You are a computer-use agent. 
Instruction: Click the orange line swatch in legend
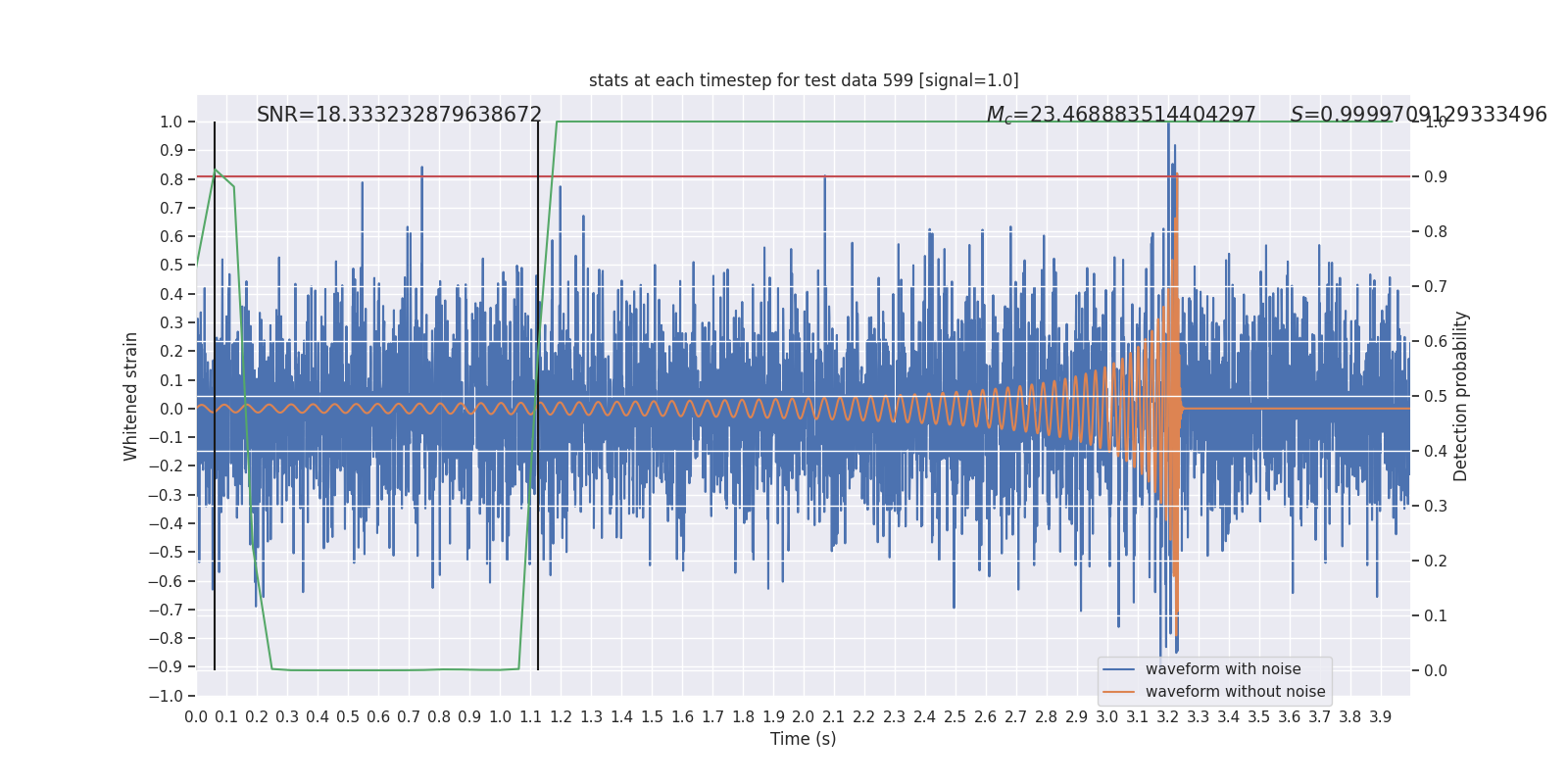[x=1118, y=692]
